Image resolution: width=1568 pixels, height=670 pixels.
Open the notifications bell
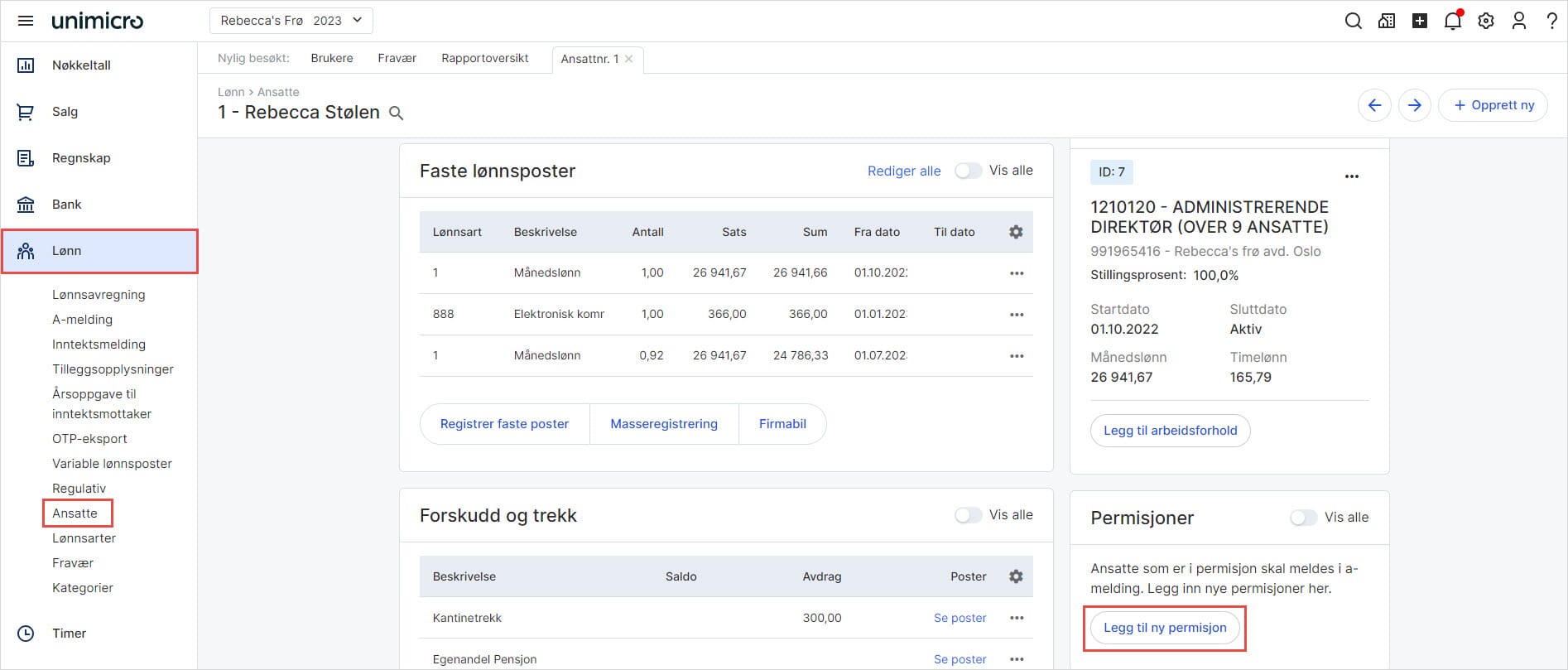pos(1452,21)
